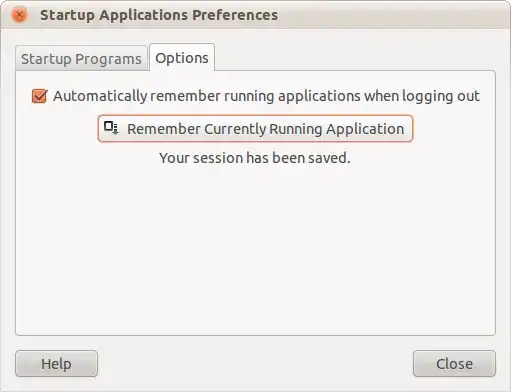The image size is (511, 392).
Task: Click the word 'Options' in the tab strip
Action: (182, 58)
